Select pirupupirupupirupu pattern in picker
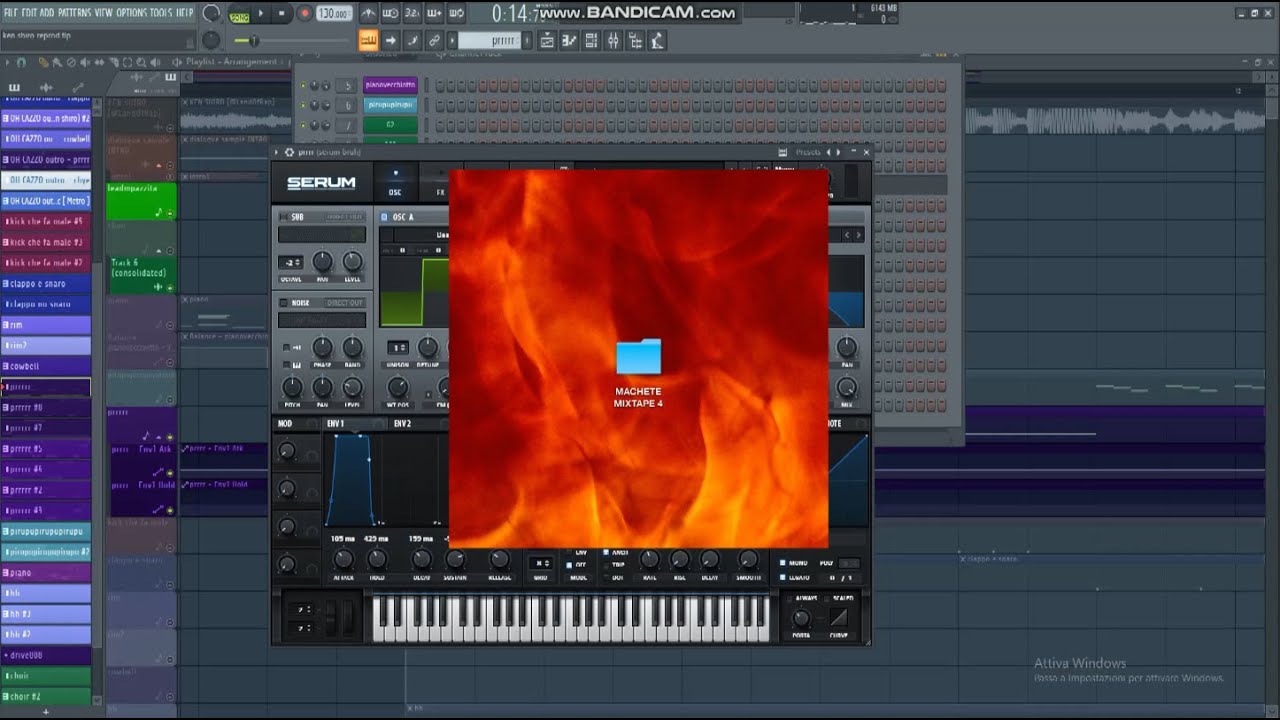Viewport: 1280px width, 720px height. 46,531
